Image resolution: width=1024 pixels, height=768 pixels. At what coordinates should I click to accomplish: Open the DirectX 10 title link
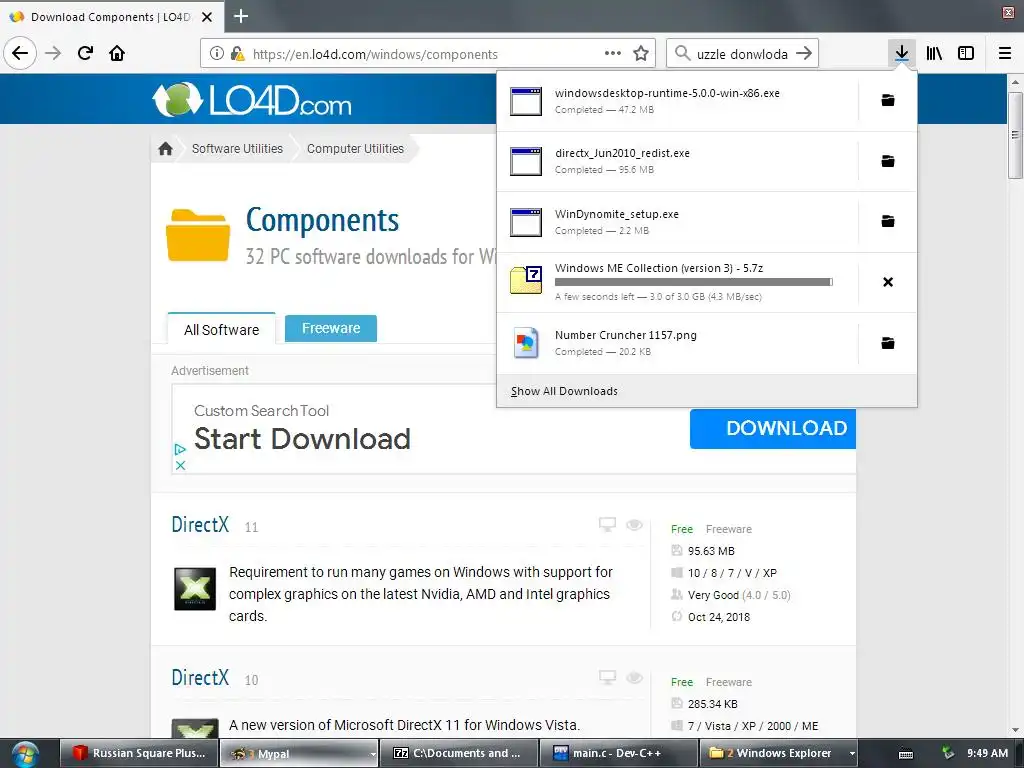click(200, 677)
